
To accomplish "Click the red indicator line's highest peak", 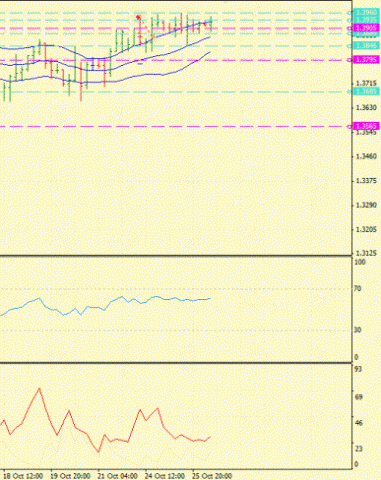I will point(39,388).
